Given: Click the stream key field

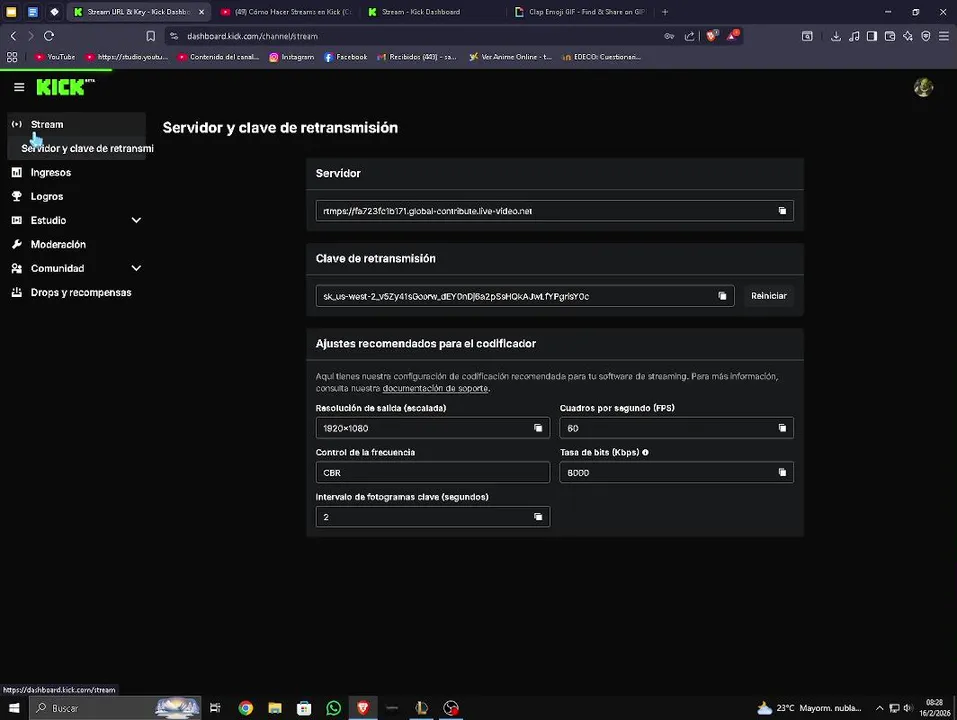Looking at the screenshot, I should [525, 296].
